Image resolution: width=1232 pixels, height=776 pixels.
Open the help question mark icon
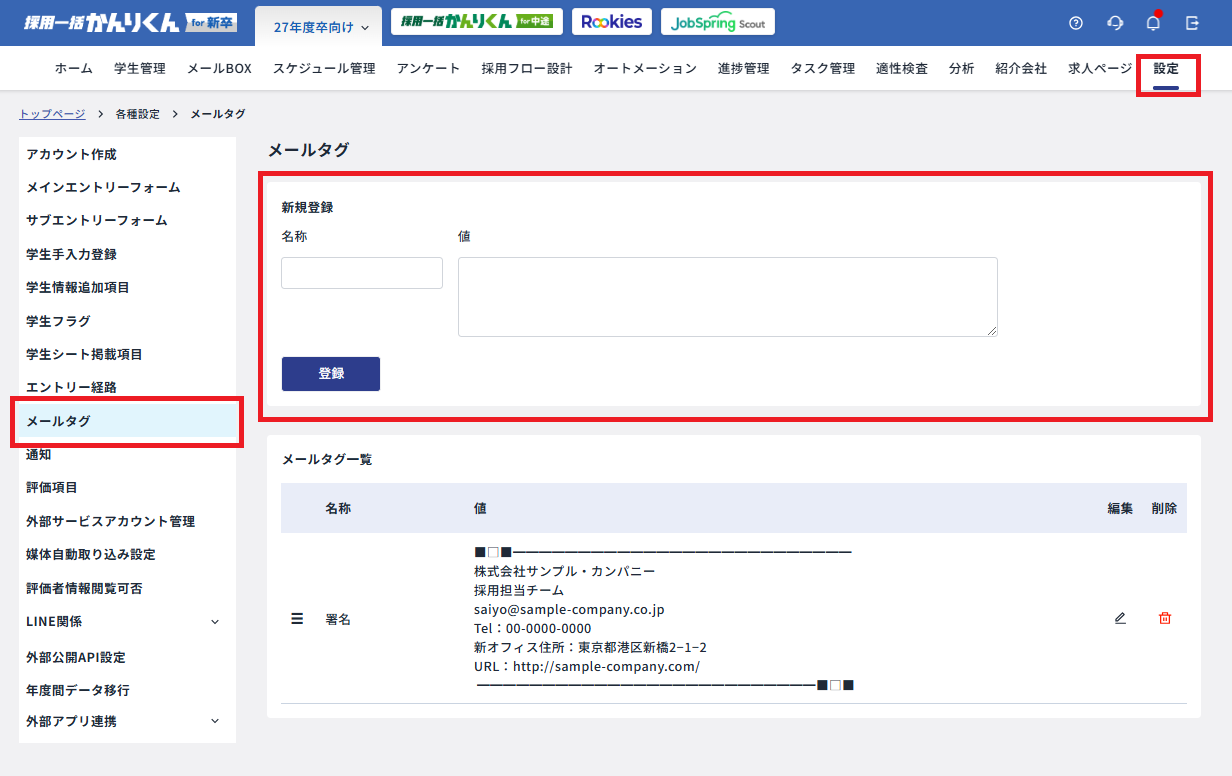(x=1076, y=23)
